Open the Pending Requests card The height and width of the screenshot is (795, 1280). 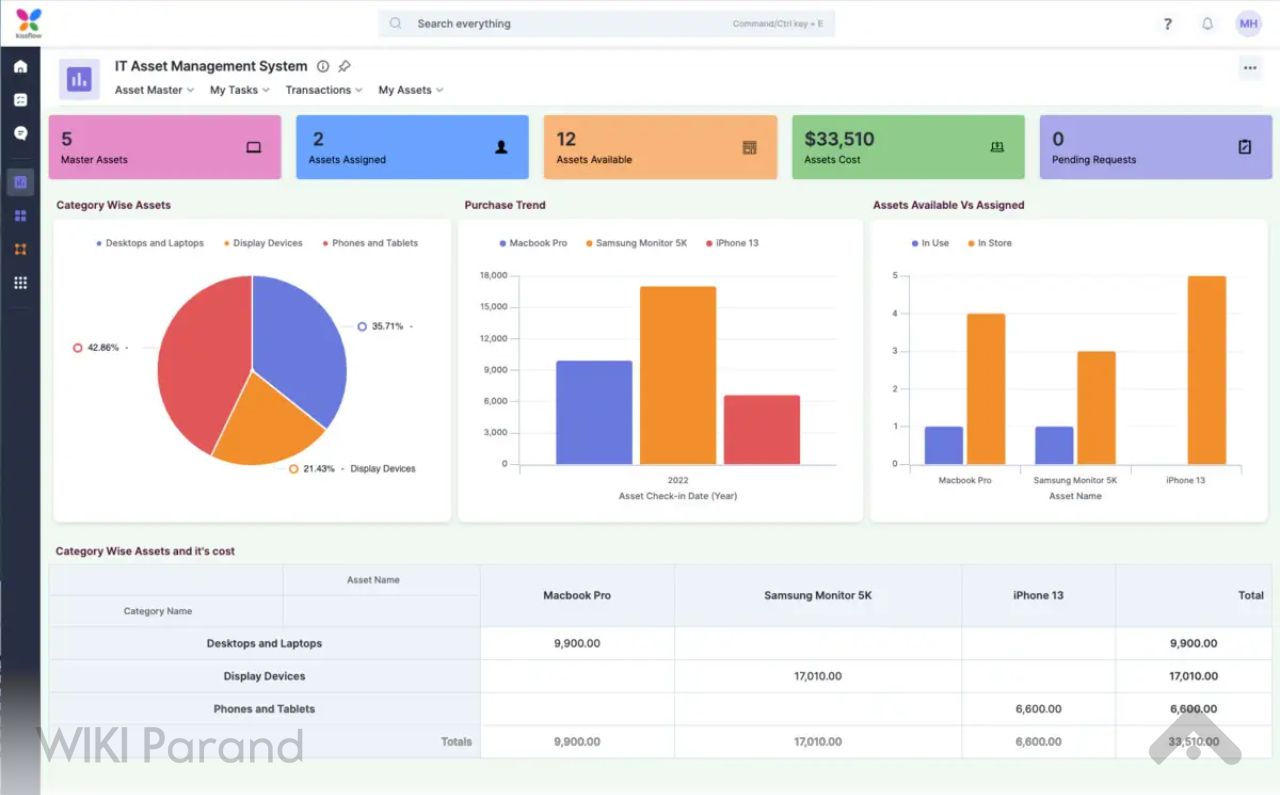tap(1155, 147)
